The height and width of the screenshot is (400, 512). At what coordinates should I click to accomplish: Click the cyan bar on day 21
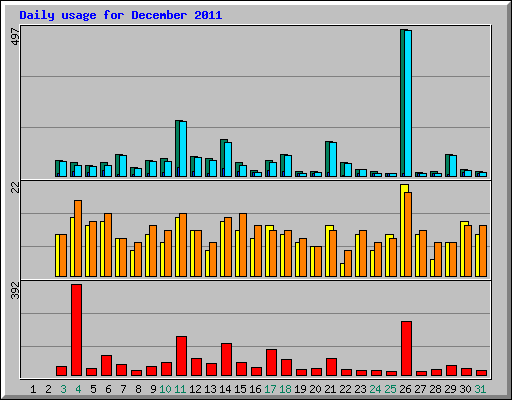(x=333, y=159)
